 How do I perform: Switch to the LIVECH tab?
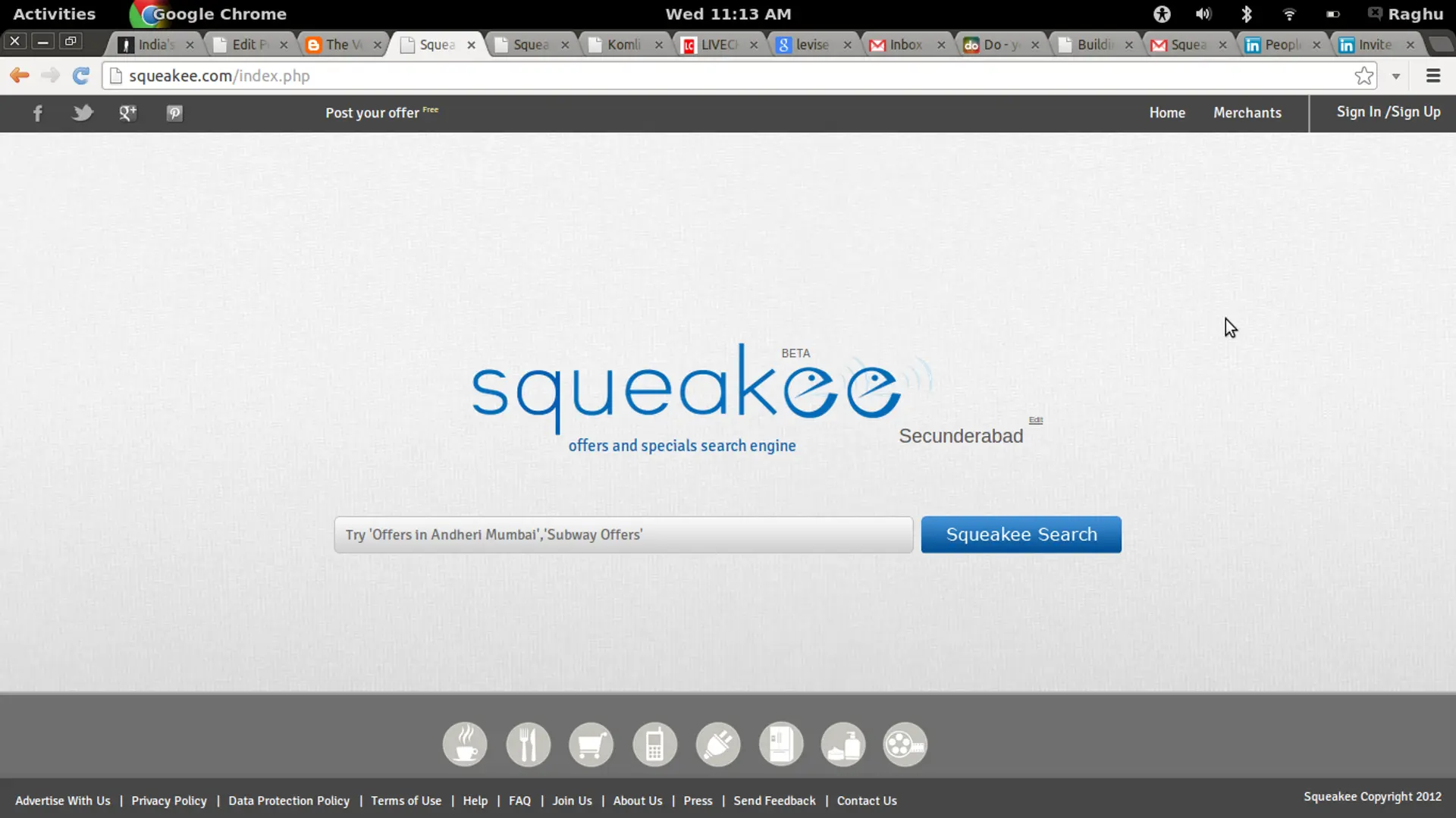[x=719, y=45]
